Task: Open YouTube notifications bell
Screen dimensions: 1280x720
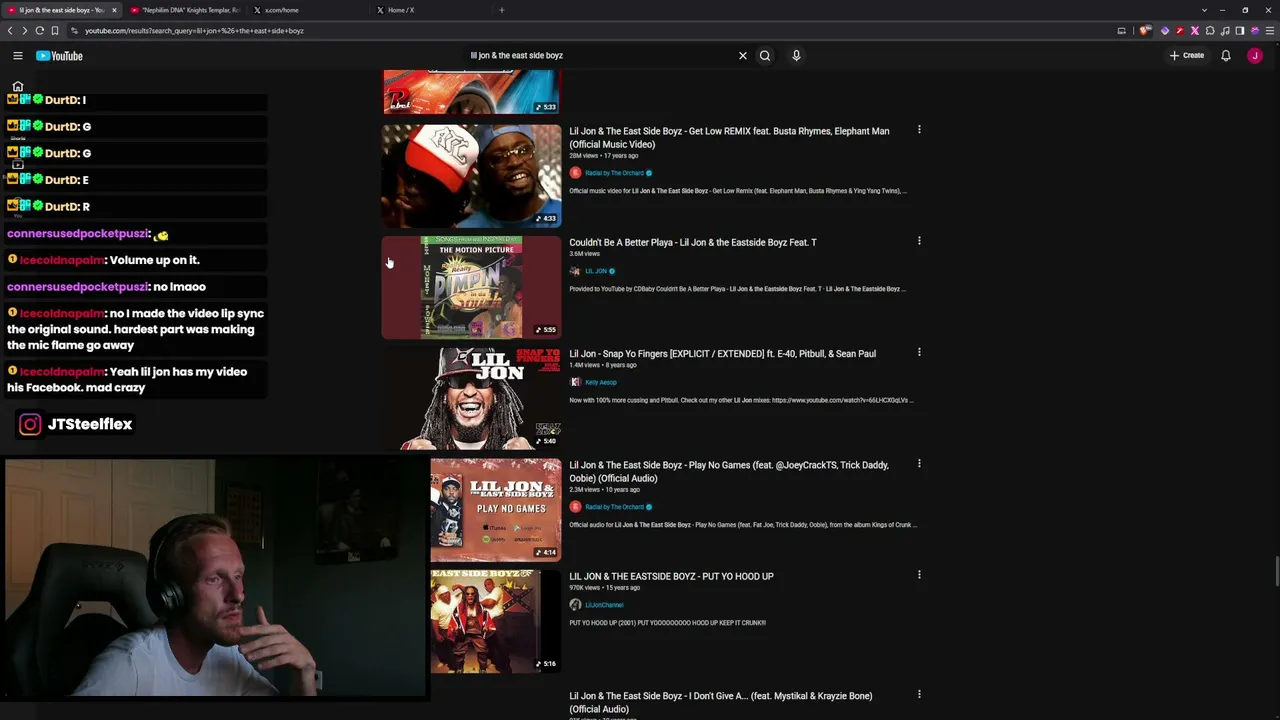Action: [1226, 56]
